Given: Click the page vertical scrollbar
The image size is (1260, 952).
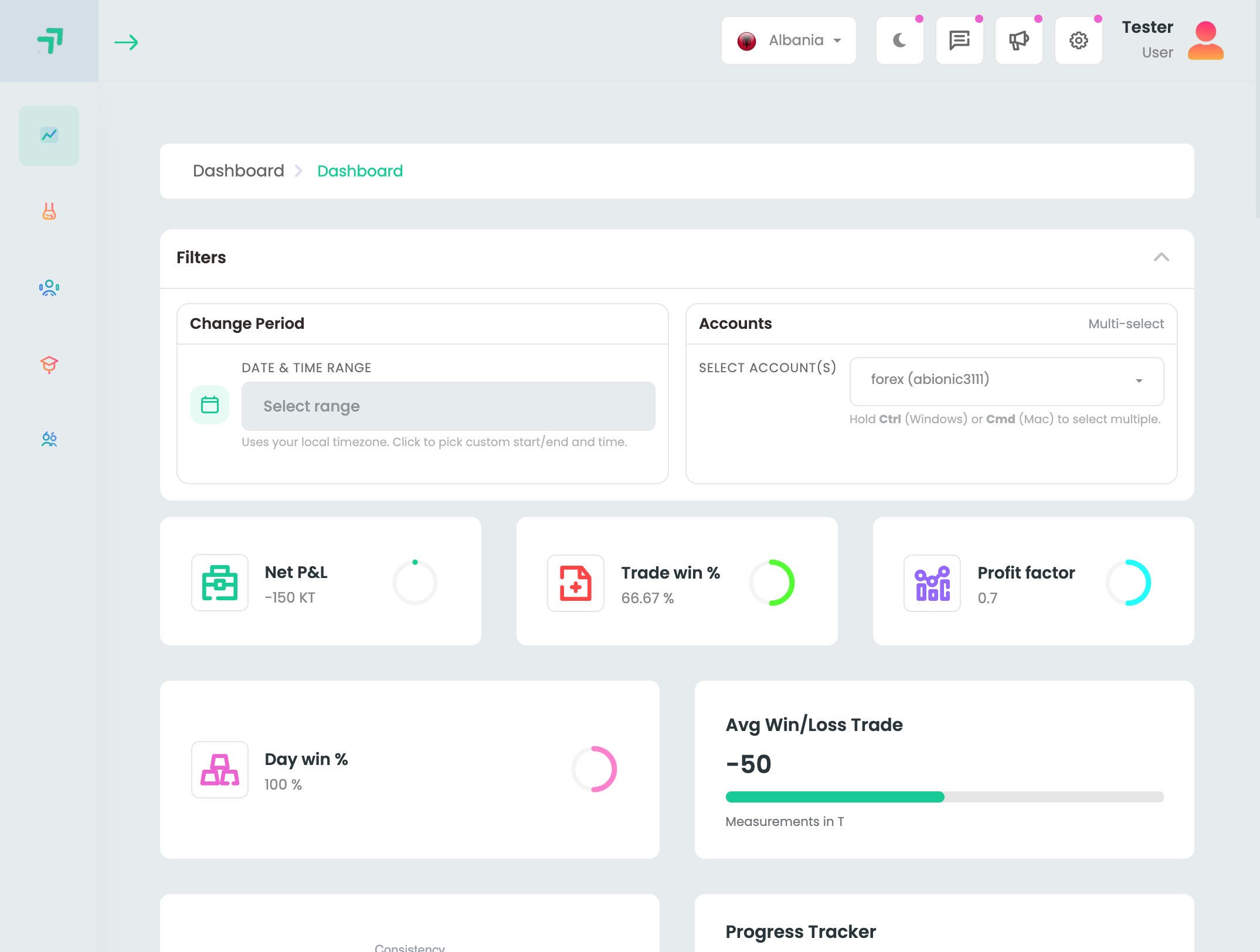Looking at the screenshot, I should [1257, 110].
